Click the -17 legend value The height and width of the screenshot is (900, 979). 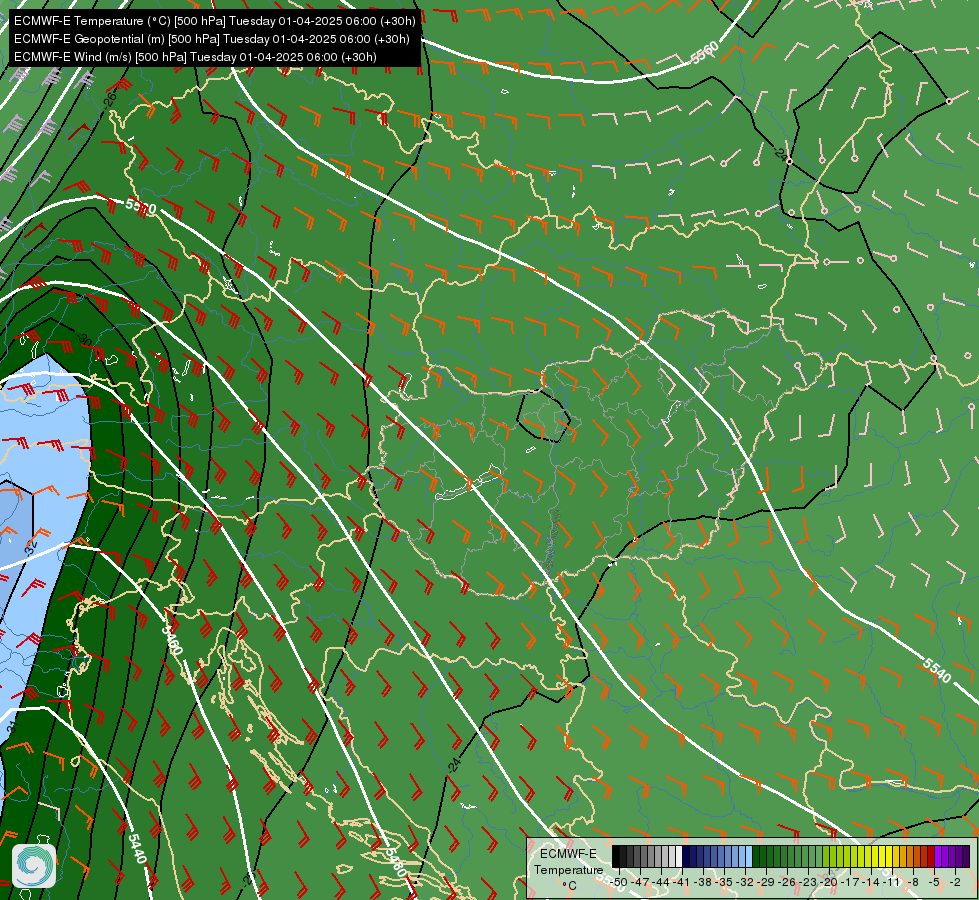[x=850, y=882]
